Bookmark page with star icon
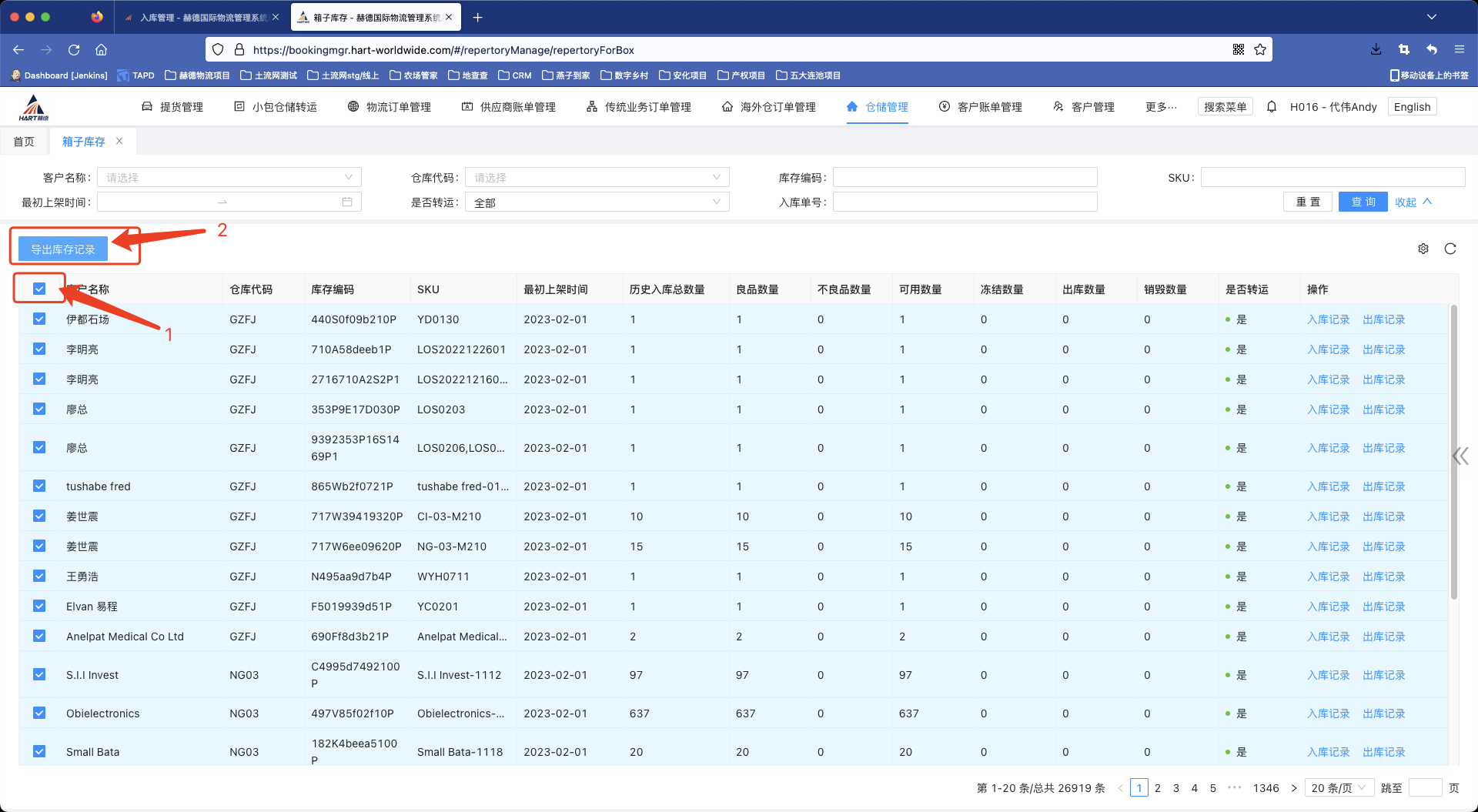 [1260, 50]
